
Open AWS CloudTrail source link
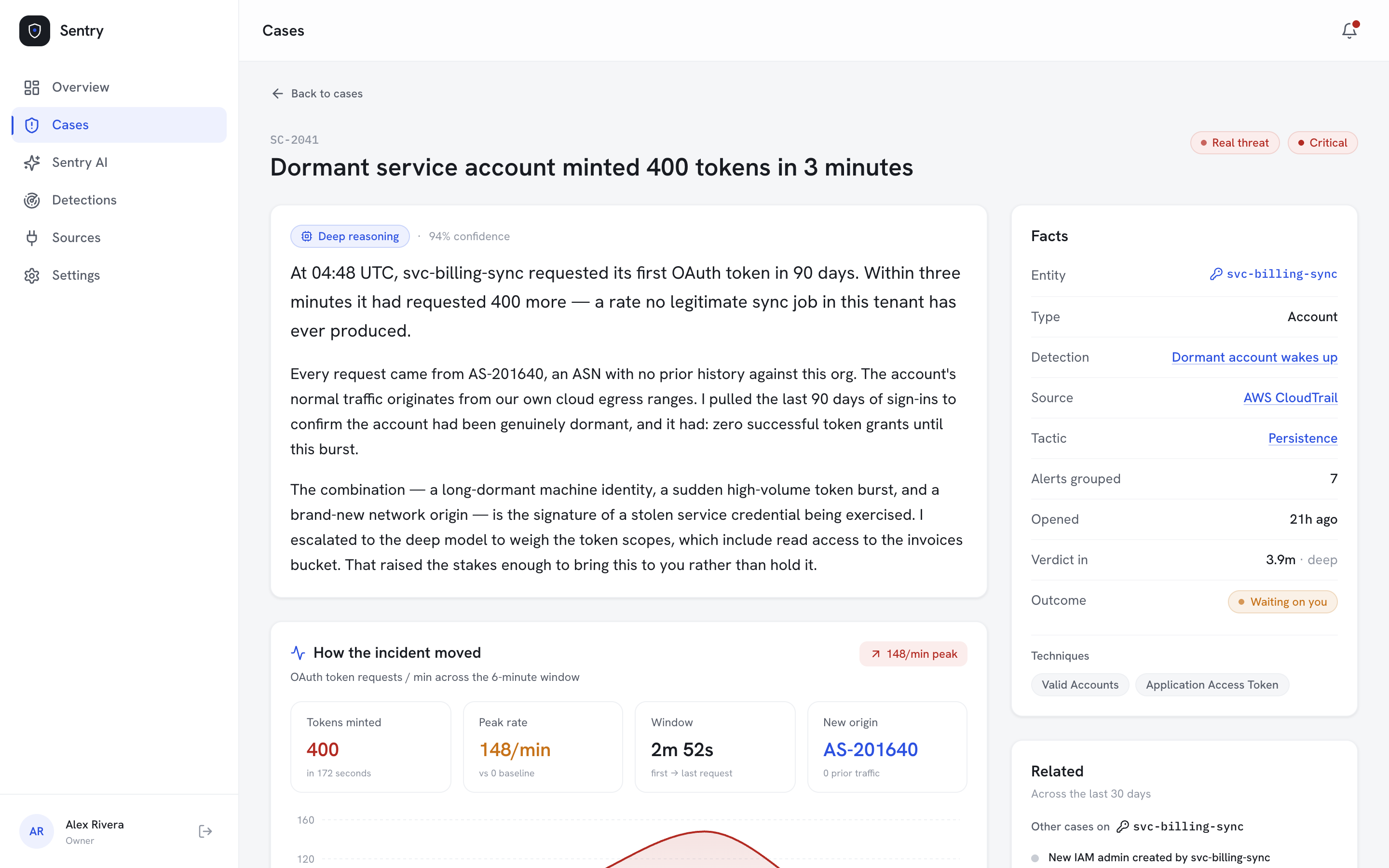point(1290,398)
